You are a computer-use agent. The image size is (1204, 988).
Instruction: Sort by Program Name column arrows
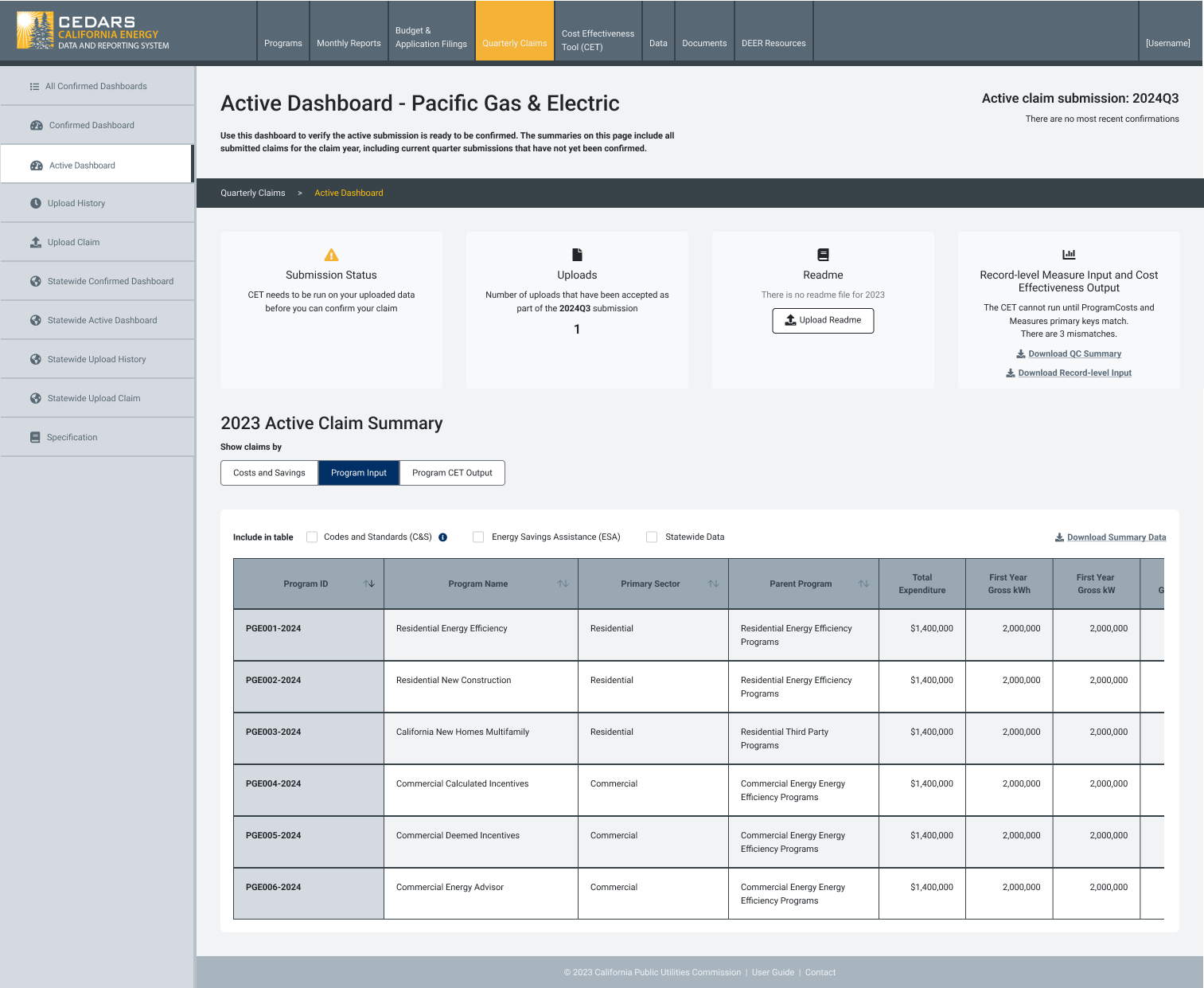click(x=563, y=584)
